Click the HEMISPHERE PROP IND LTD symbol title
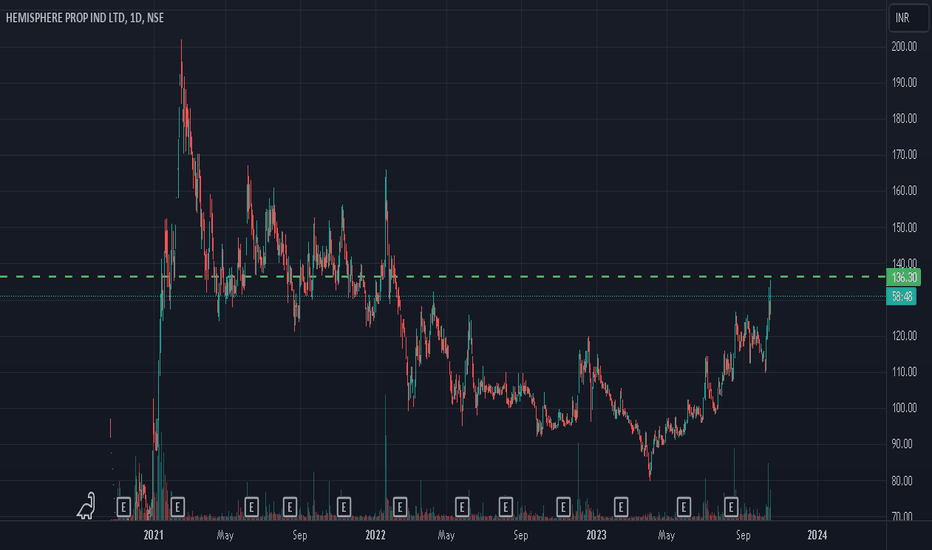932x550 pixels. (x=85, y=18)
